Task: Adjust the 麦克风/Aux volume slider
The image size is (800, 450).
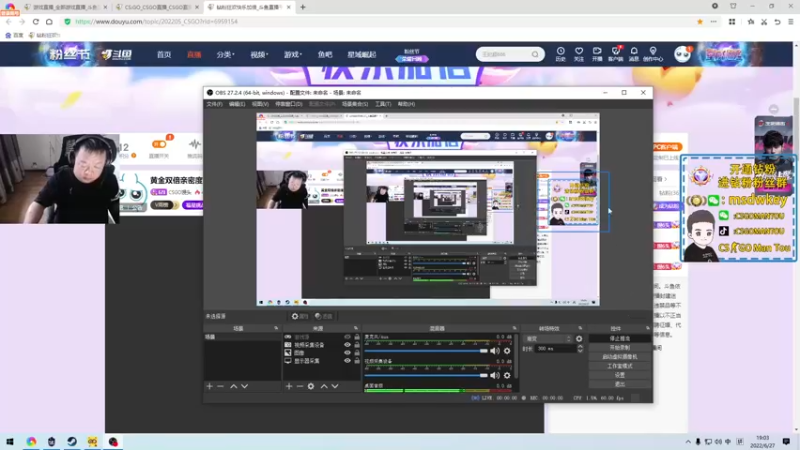Action: pos(426,351)
